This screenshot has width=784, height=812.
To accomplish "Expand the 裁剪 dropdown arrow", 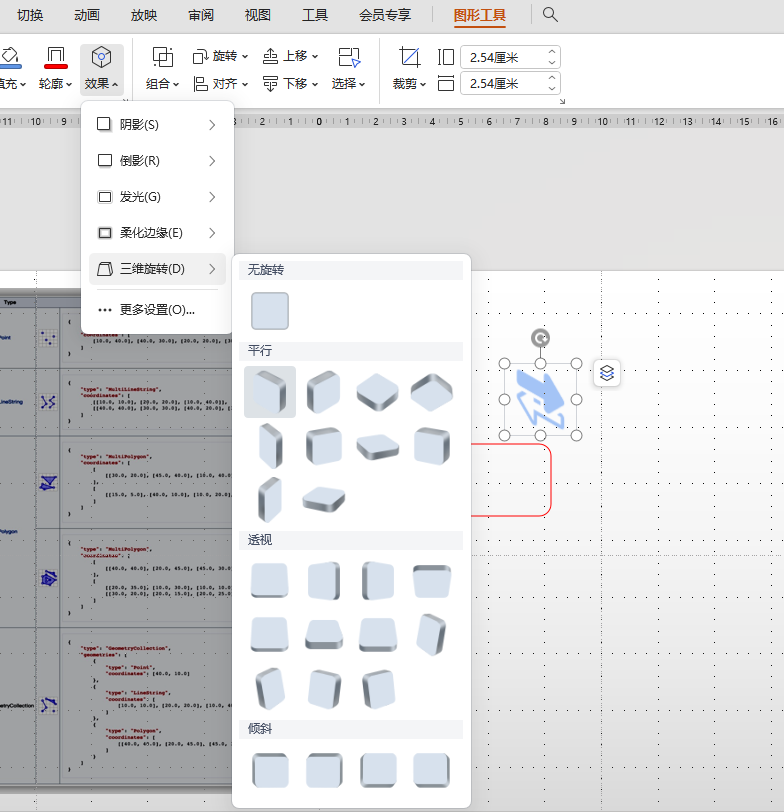I will click(423, 84).
